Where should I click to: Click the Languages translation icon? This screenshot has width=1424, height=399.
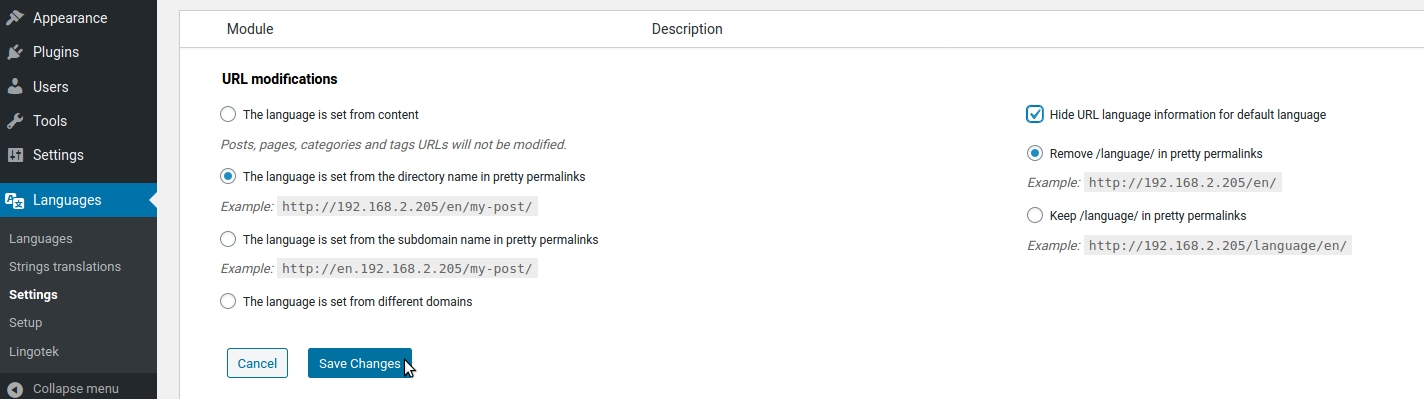pos(15,200)
